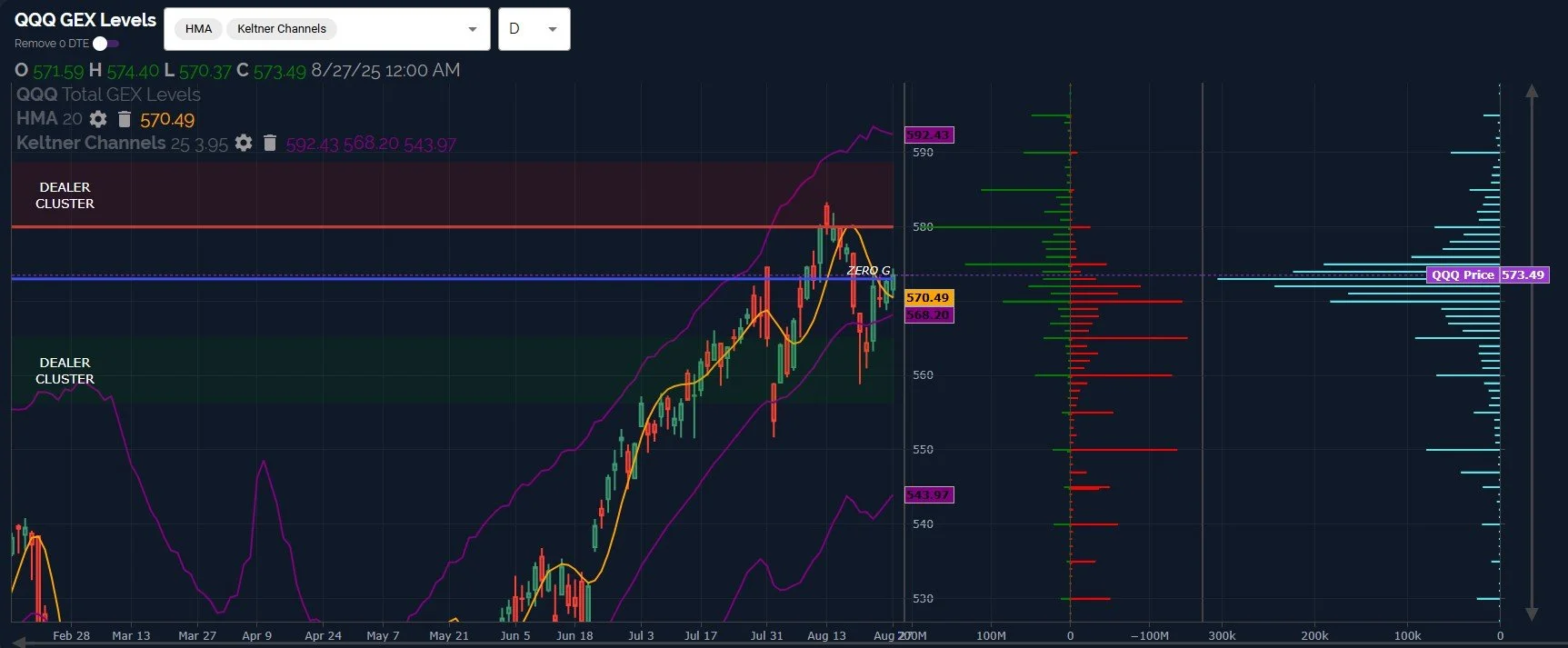The width and height of the screenshot is (1568, 648).
Task: Delete Keltner Channels with trash icon
Action: click(269, 144)
